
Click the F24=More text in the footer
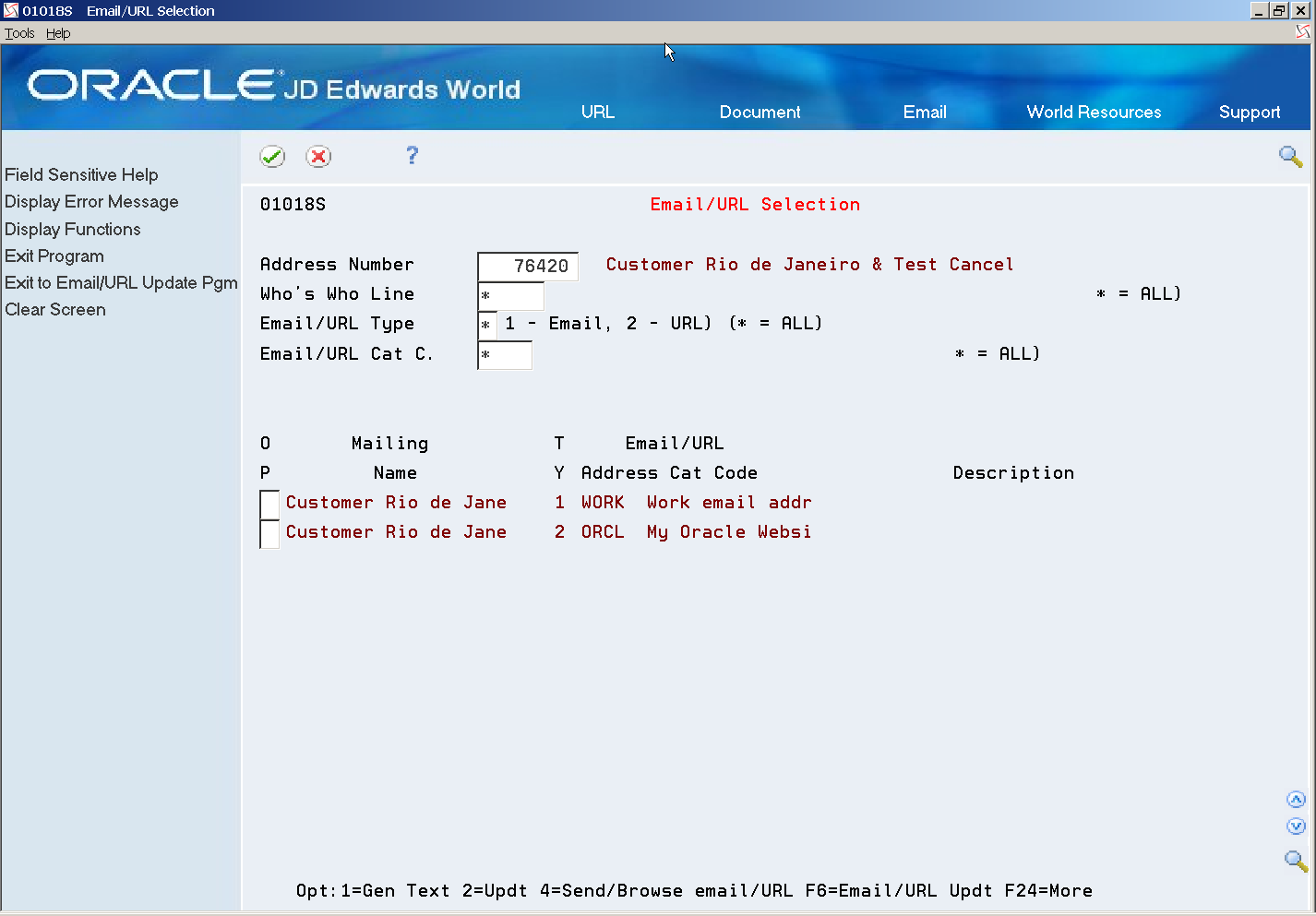(1048, 891)
